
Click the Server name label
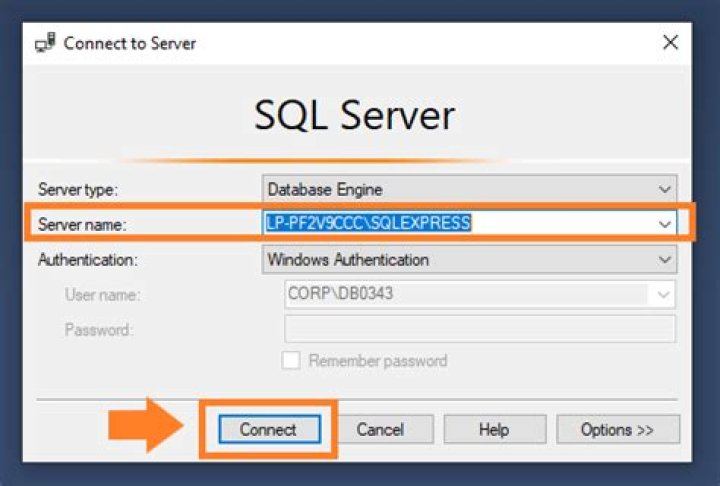[82, 225]
